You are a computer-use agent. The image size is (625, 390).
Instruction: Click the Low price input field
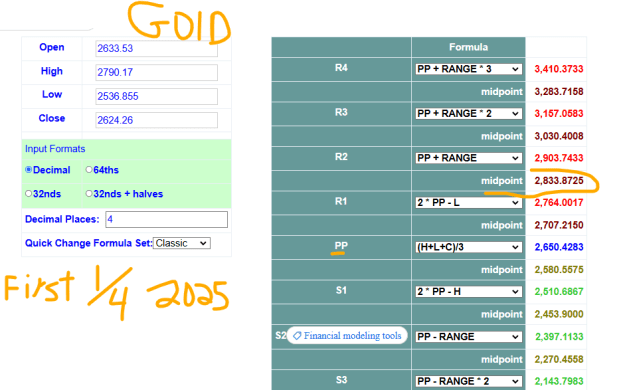pos(156,96)
